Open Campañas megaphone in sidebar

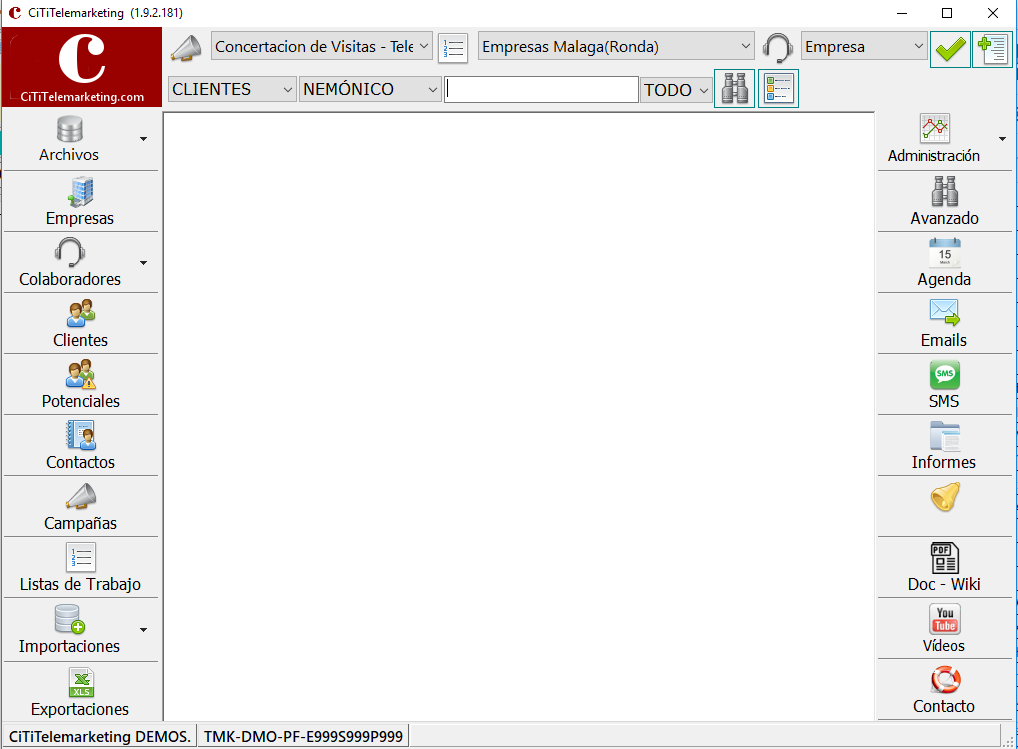tap(81, 497)
